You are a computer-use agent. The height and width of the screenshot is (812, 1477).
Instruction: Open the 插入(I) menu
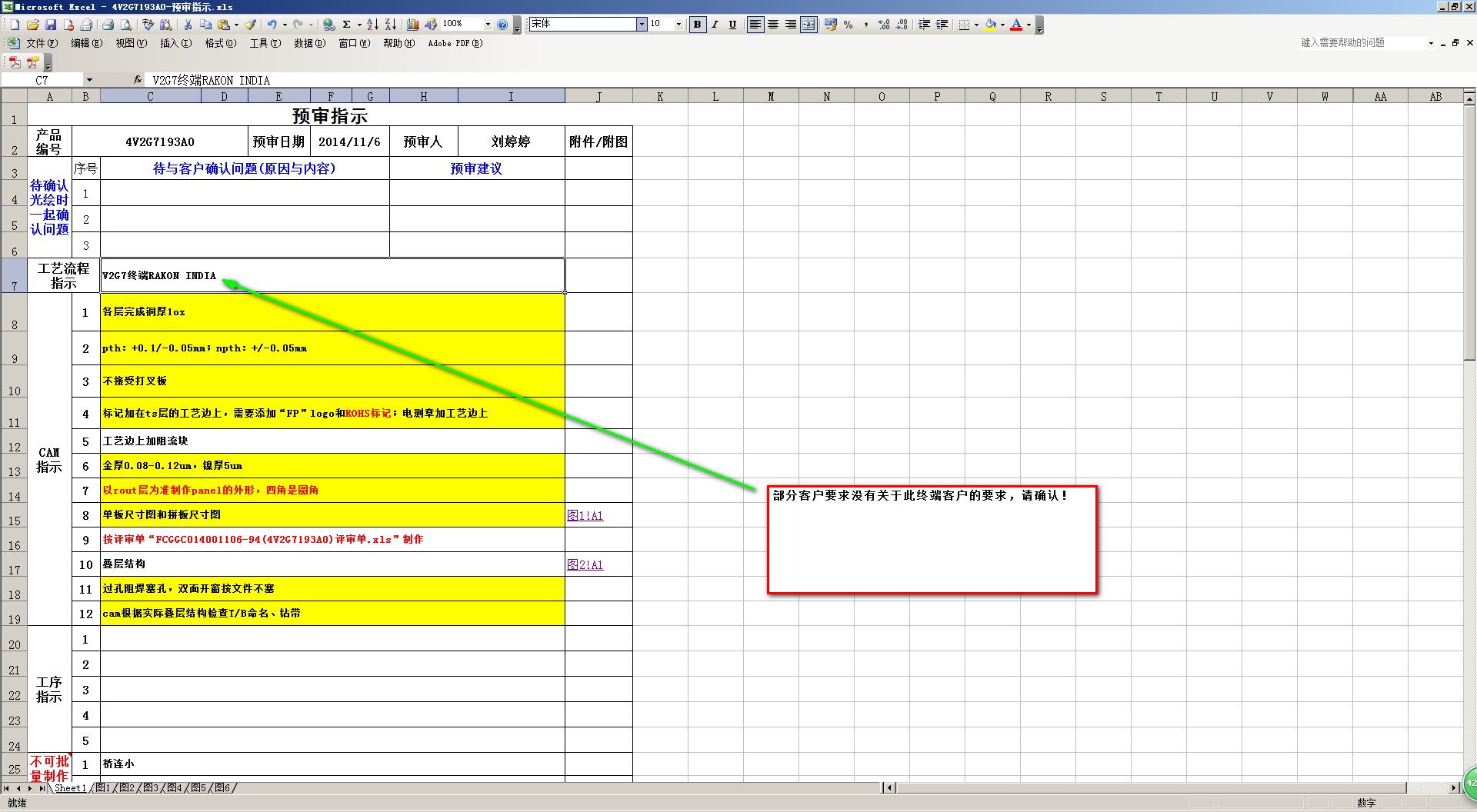click(x=175, y=43)
